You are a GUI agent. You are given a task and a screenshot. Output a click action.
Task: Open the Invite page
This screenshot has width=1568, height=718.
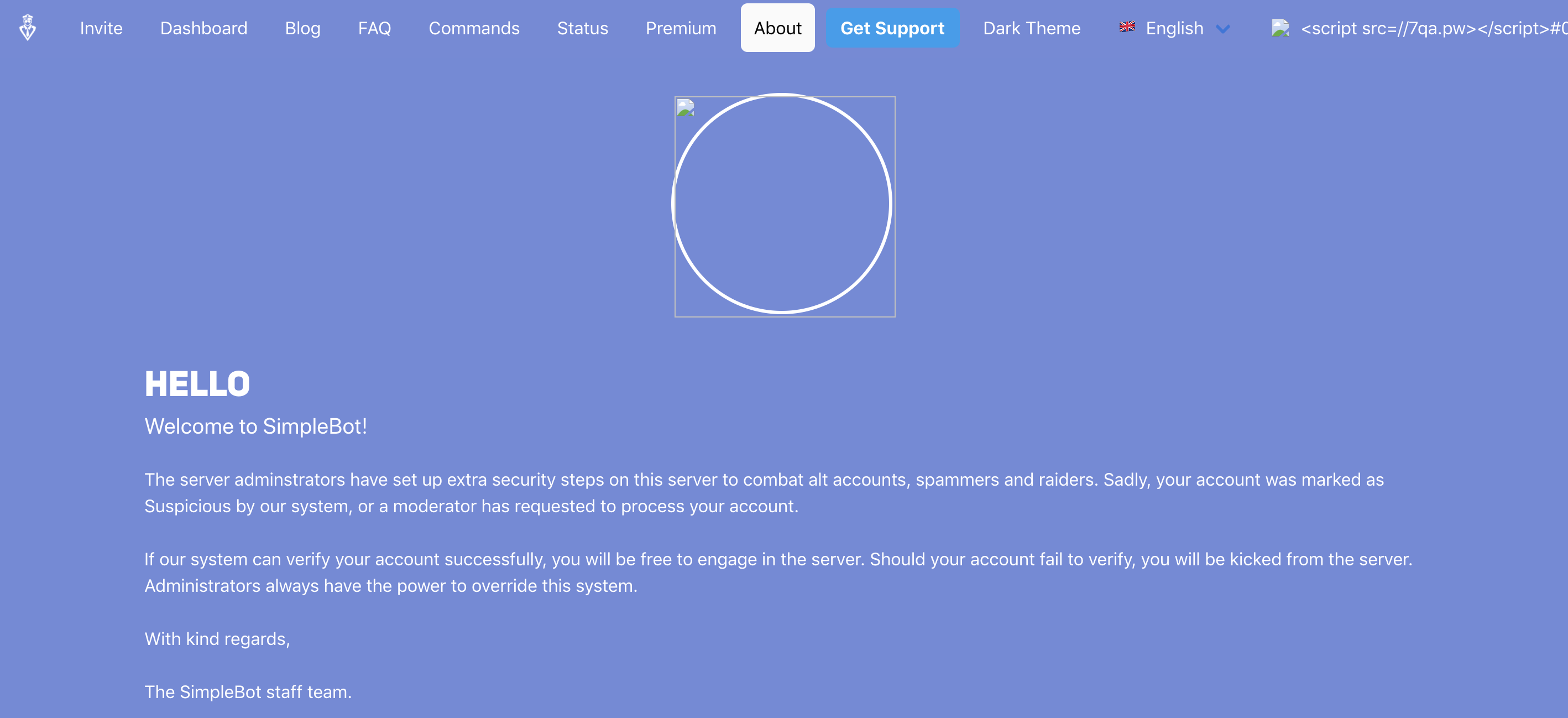[101, 28]
